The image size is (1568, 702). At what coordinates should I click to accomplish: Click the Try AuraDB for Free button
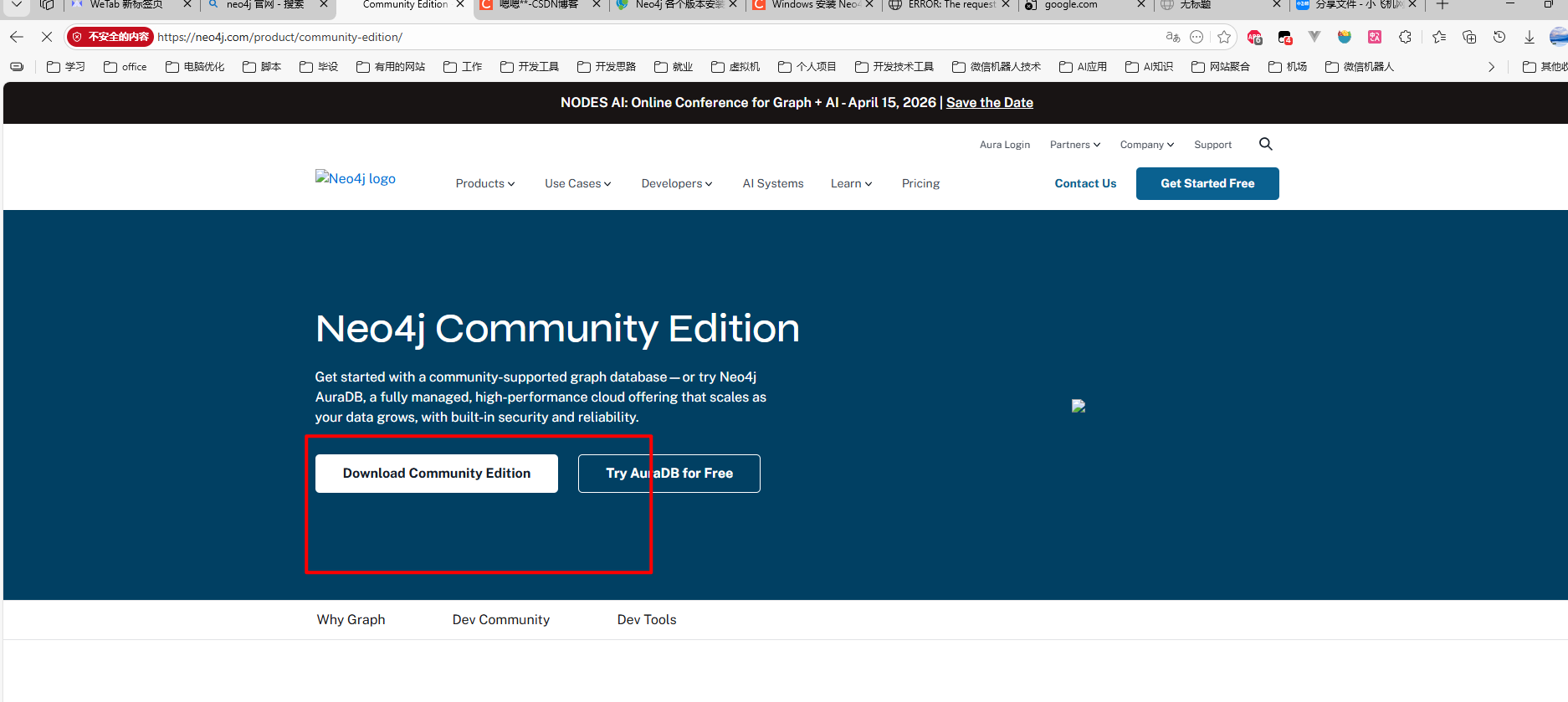(x=669, y=474)
